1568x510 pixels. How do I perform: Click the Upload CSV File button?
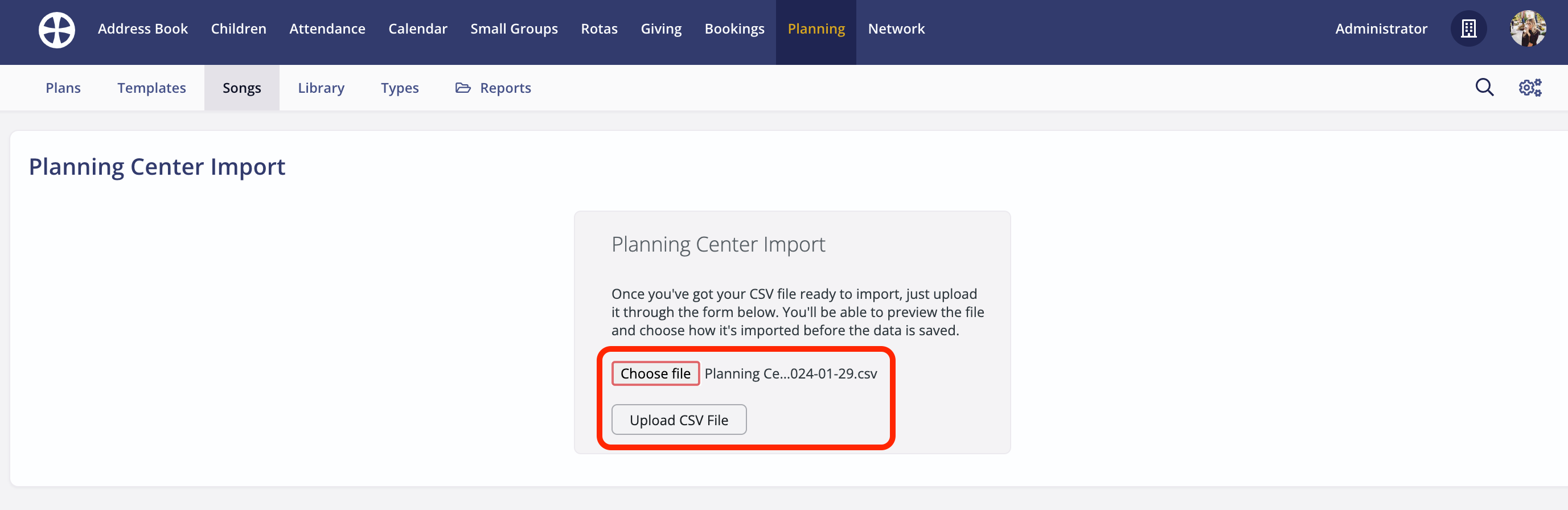click(x=679, y=419)
